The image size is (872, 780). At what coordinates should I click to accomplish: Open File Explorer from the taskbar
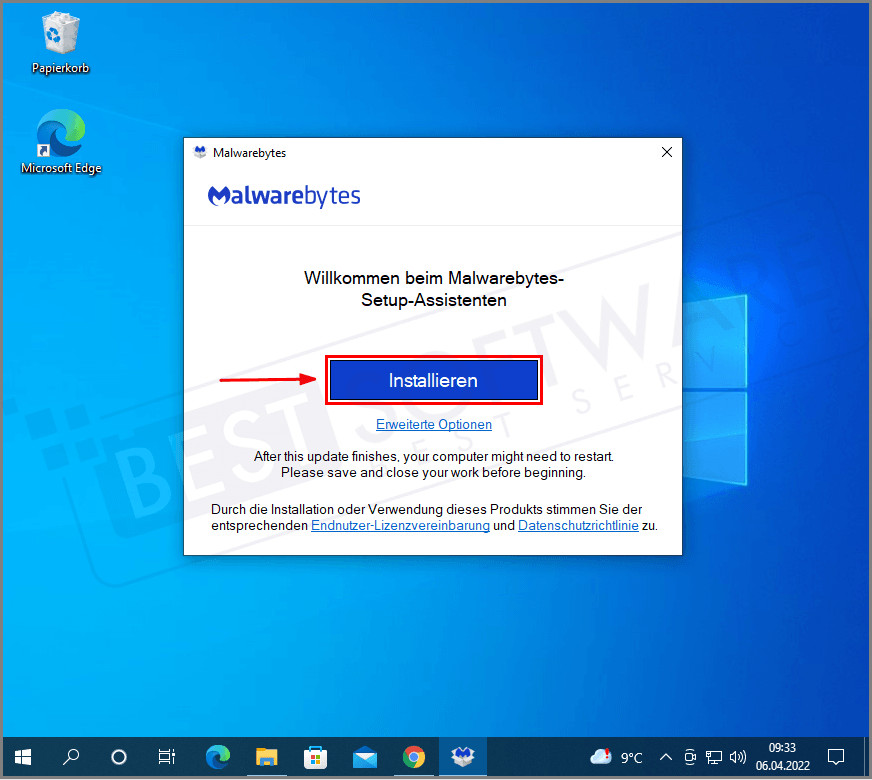267,757
